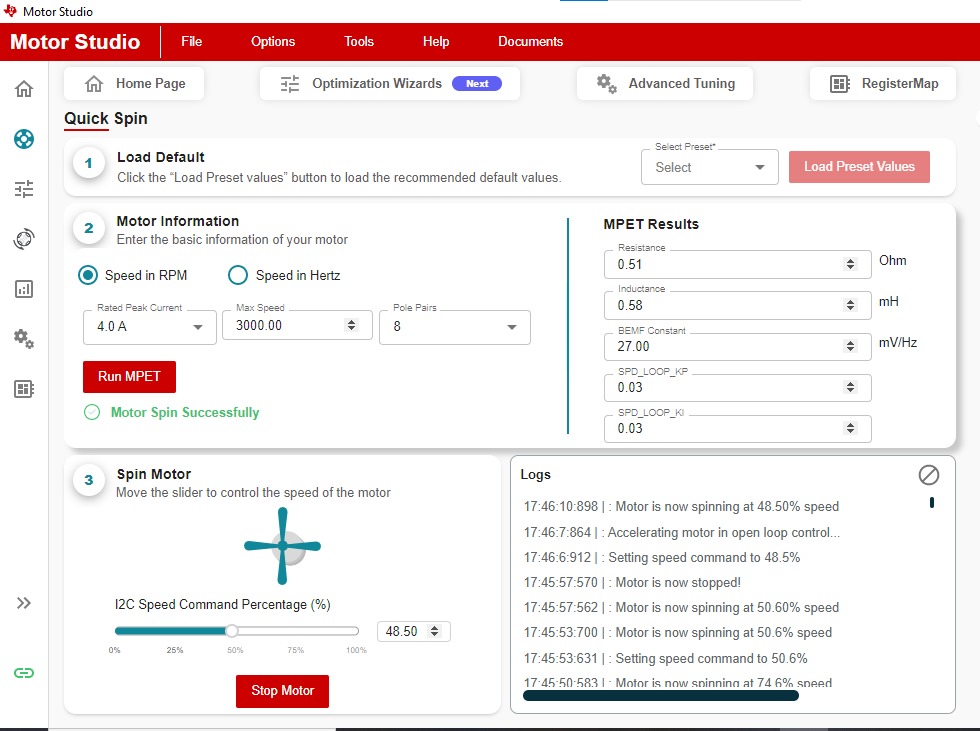Click the "Motor is now stopped!" log entry
Image resolution: width=980 pixels, height=731 pixels.
pos(632,582)
